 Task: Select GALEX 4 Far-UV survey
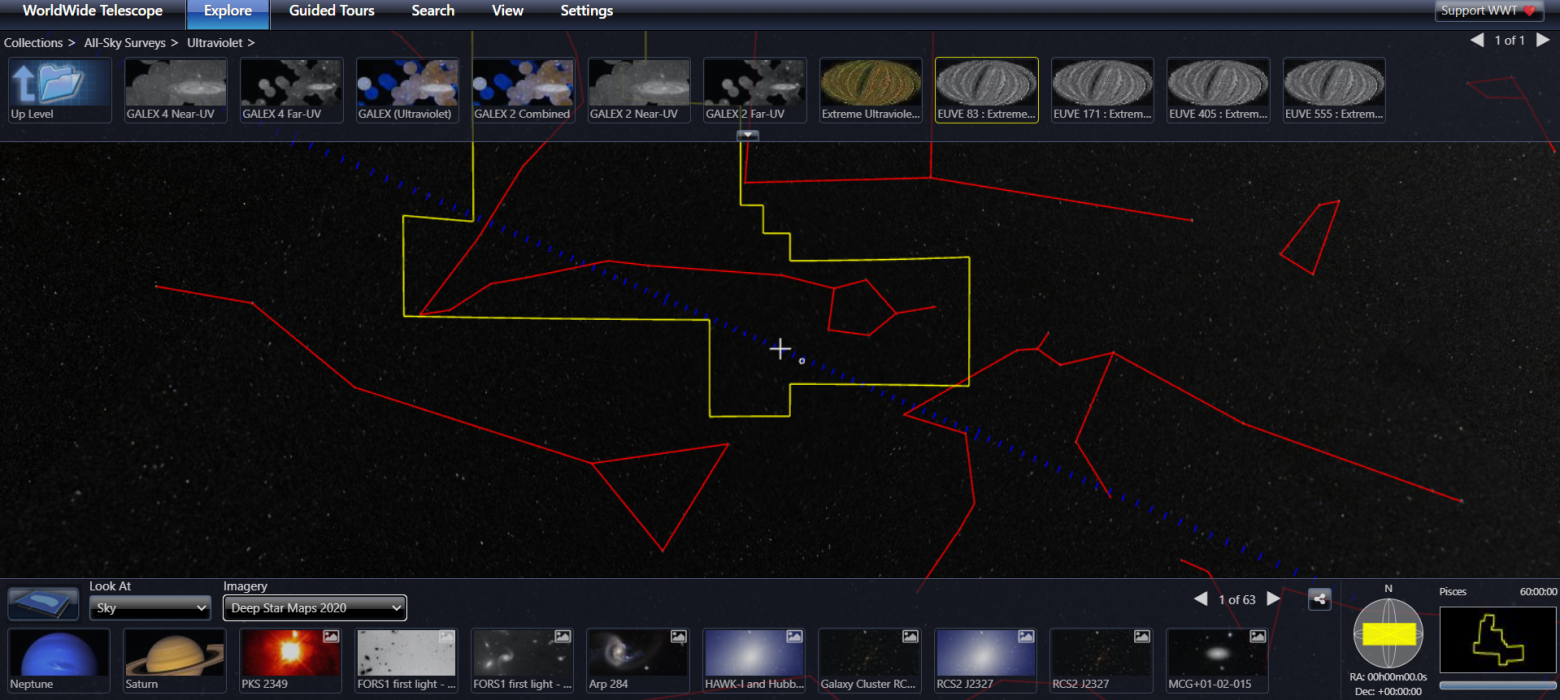292,90
